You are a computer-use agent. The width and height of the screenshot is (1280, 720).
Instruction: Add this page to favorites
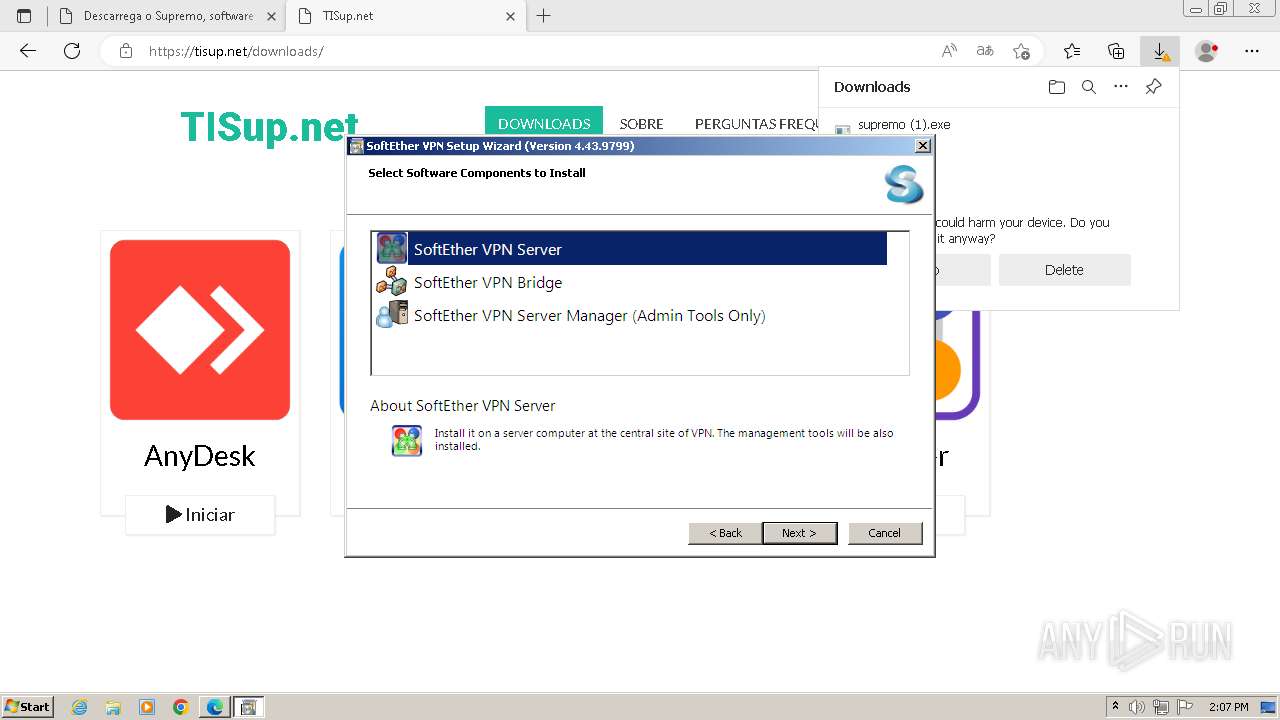coord(1021,51)
